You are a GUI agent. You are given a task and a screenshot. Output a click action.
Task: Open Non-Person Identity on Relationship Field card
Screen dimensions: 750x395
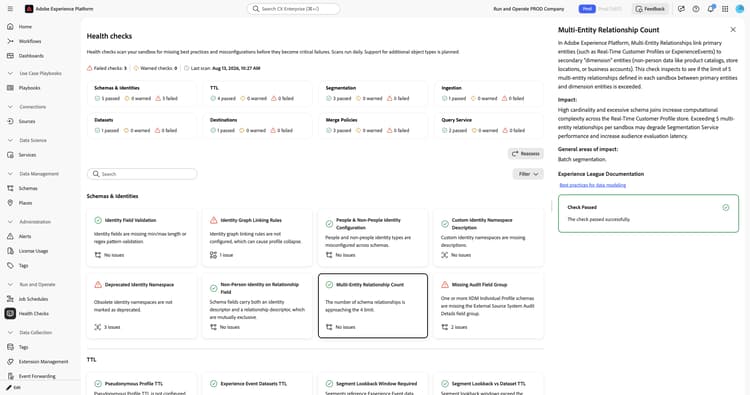[257, 306]
